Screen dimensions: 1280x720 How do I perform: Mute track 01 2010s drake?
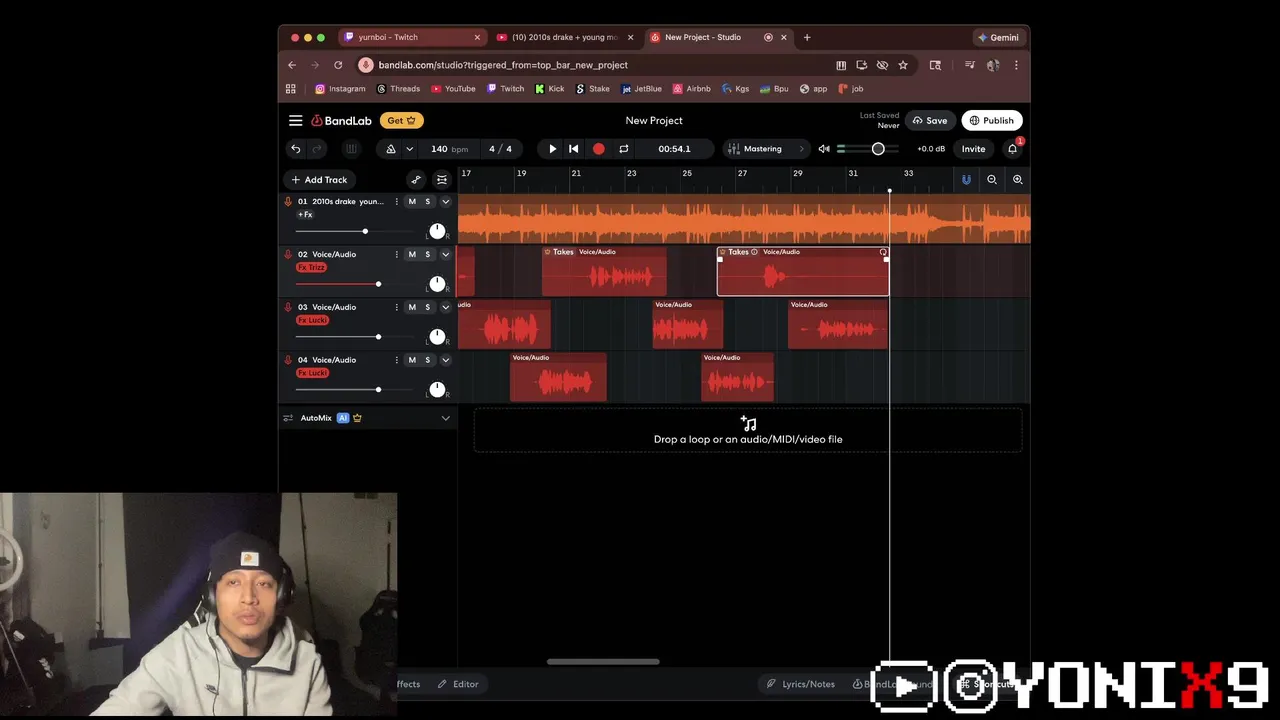(x=412, y=202)
